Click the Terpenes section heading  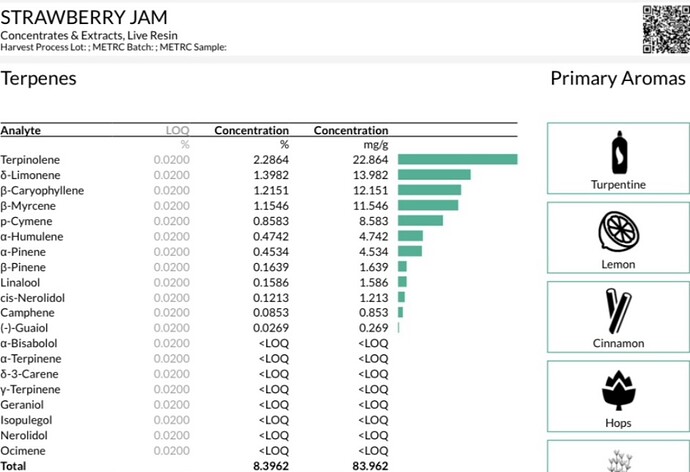pos(39,79)
